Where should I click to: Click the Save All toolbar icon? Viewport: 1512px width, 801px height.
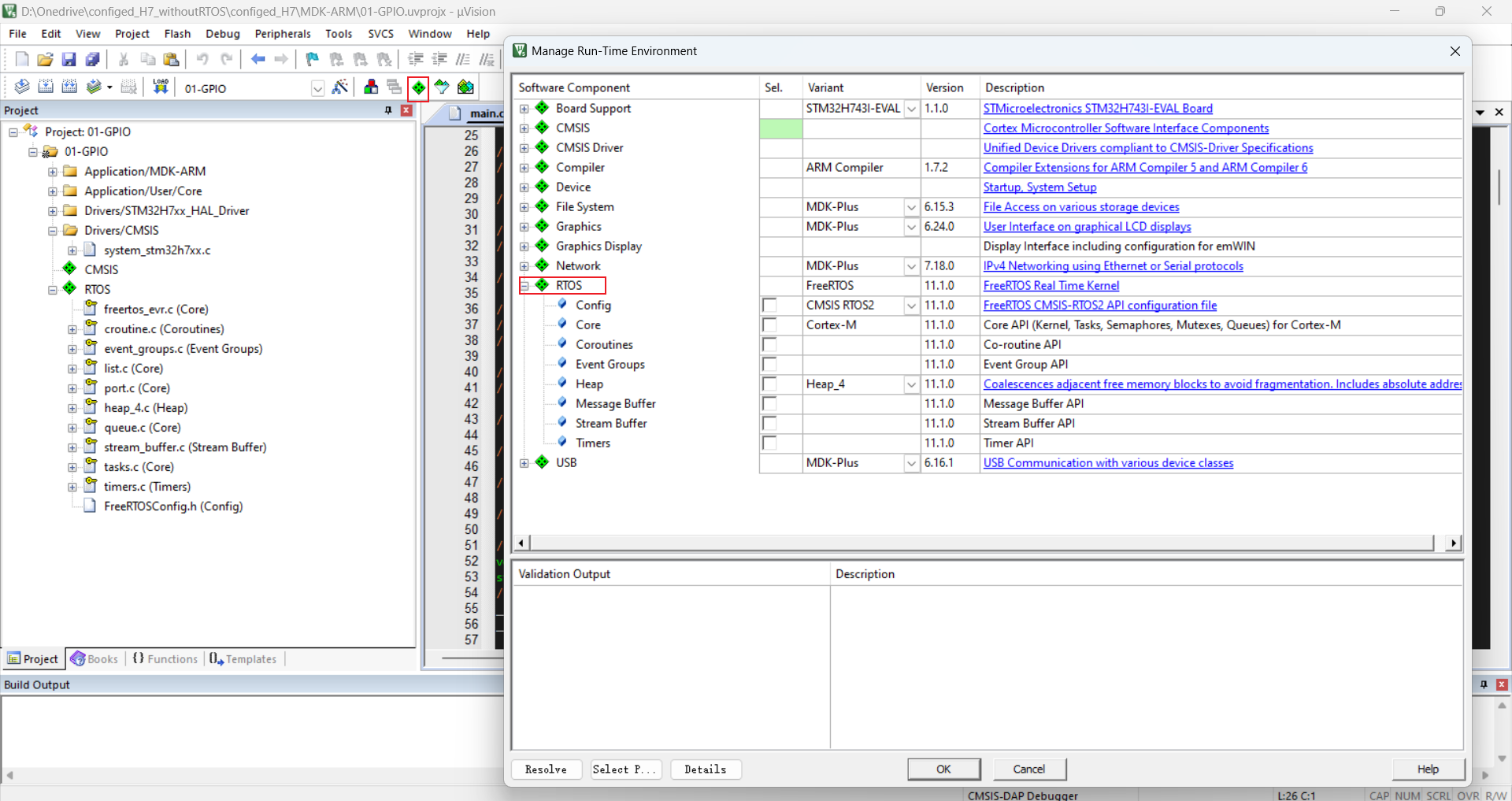point(92,59)
